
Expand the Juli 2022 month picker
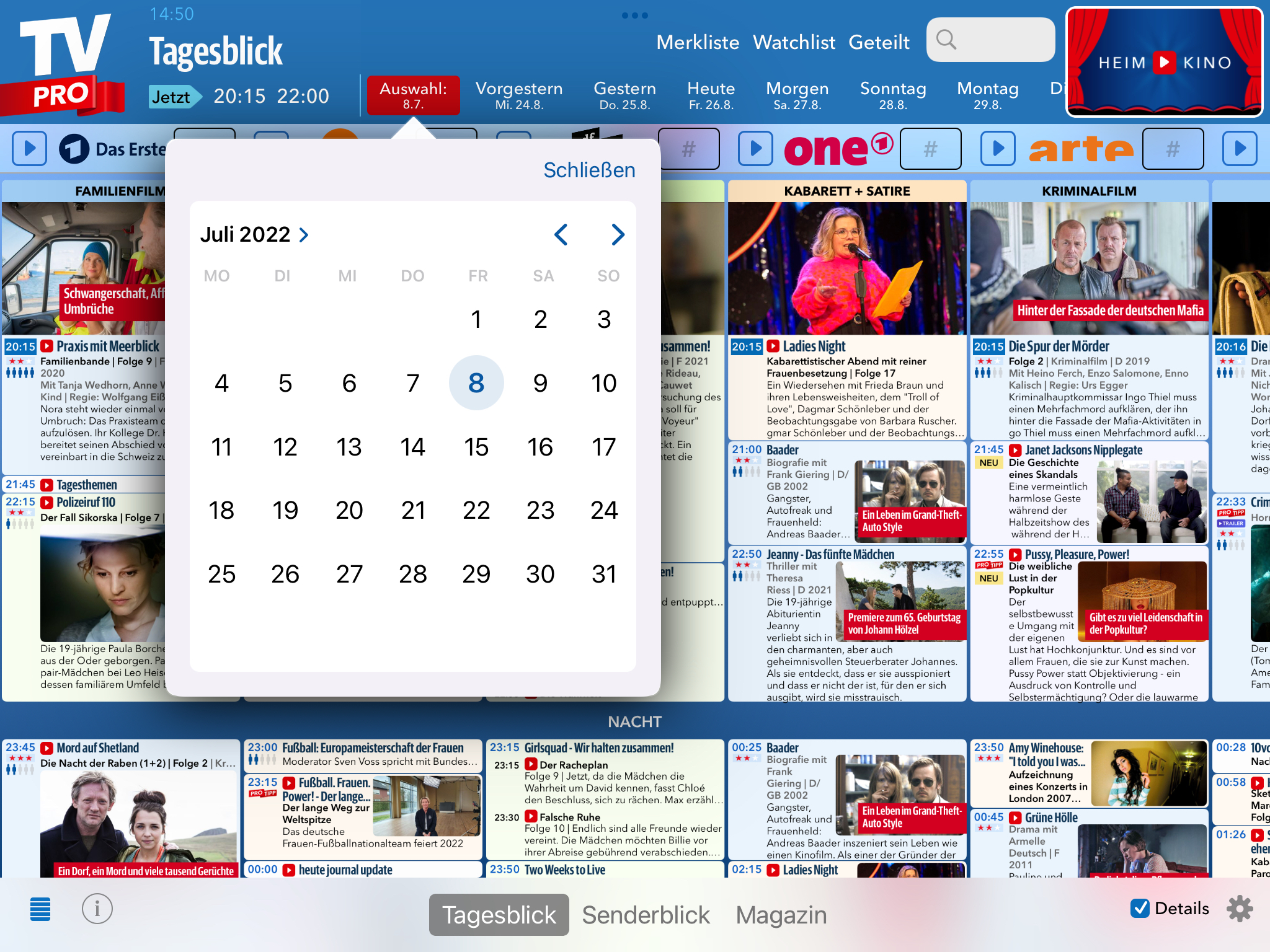tap(254, 234)
